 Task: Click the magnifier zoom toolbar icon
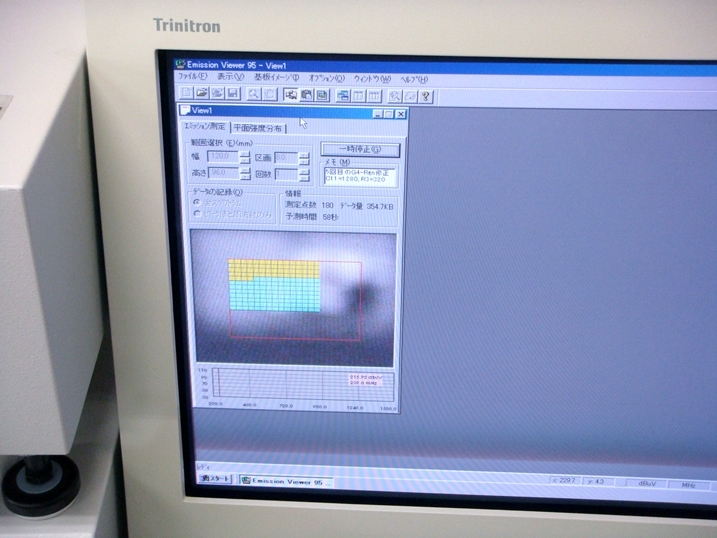point(254,94)
